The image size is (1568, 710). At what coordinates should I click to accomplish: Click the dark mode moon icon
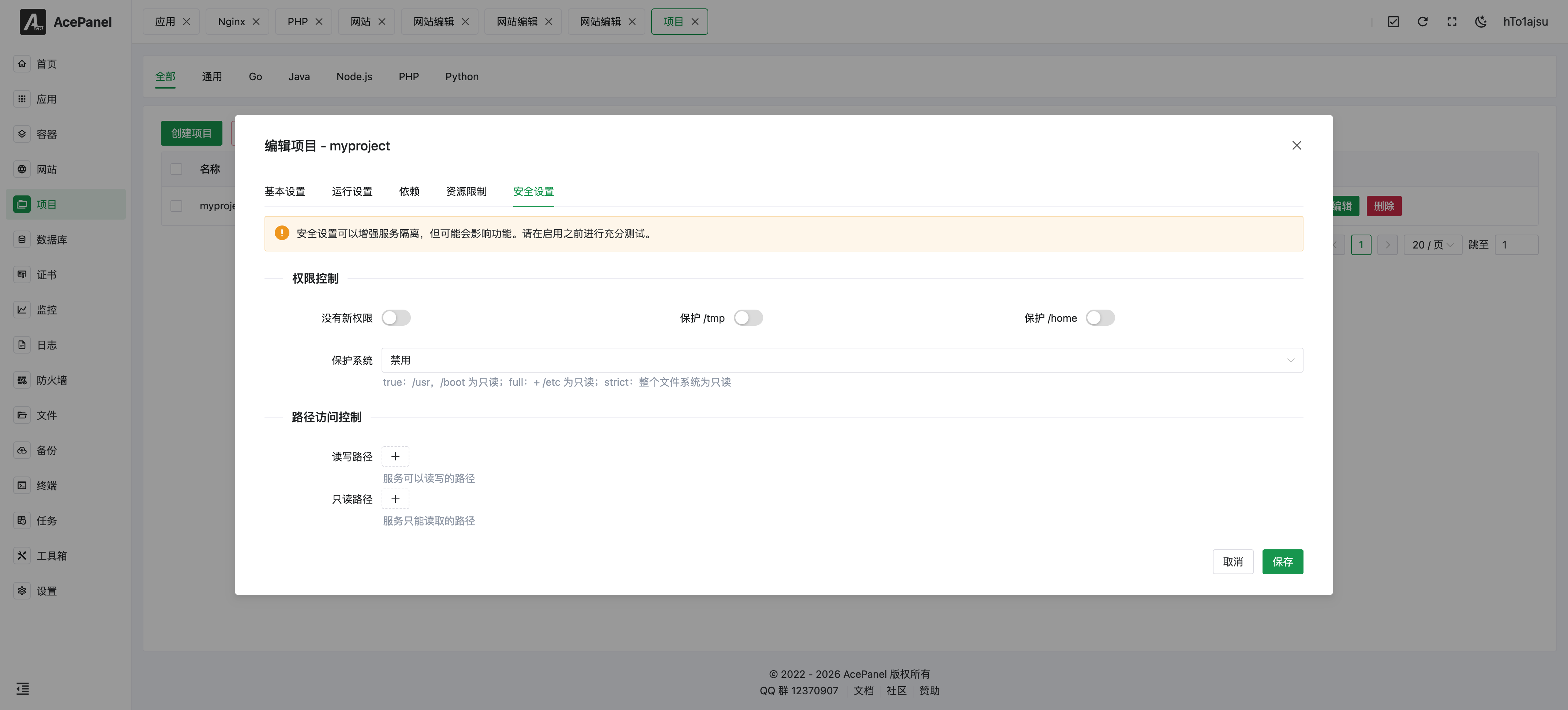coord(1480,22)
